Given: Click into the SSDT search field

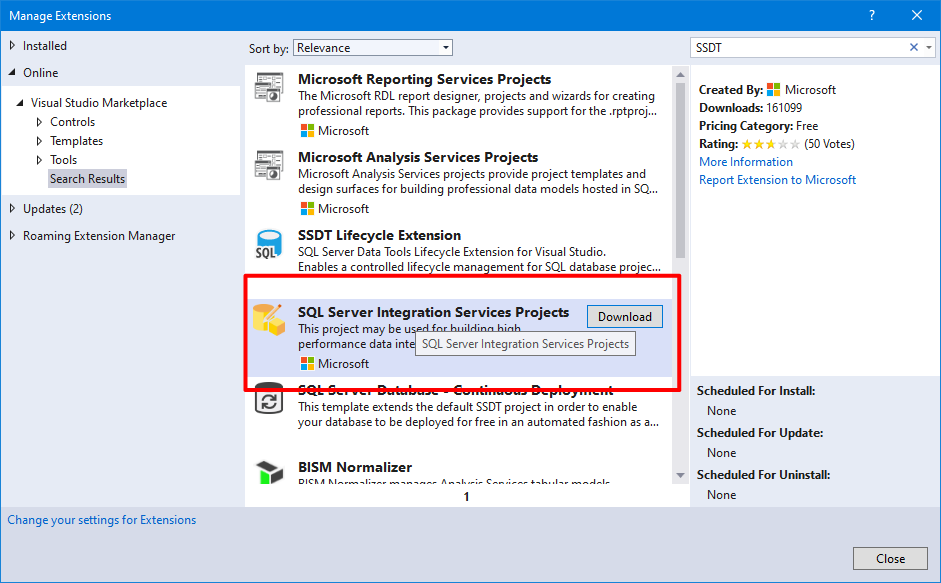Looking at the screenshot, I should pos(798,47).
